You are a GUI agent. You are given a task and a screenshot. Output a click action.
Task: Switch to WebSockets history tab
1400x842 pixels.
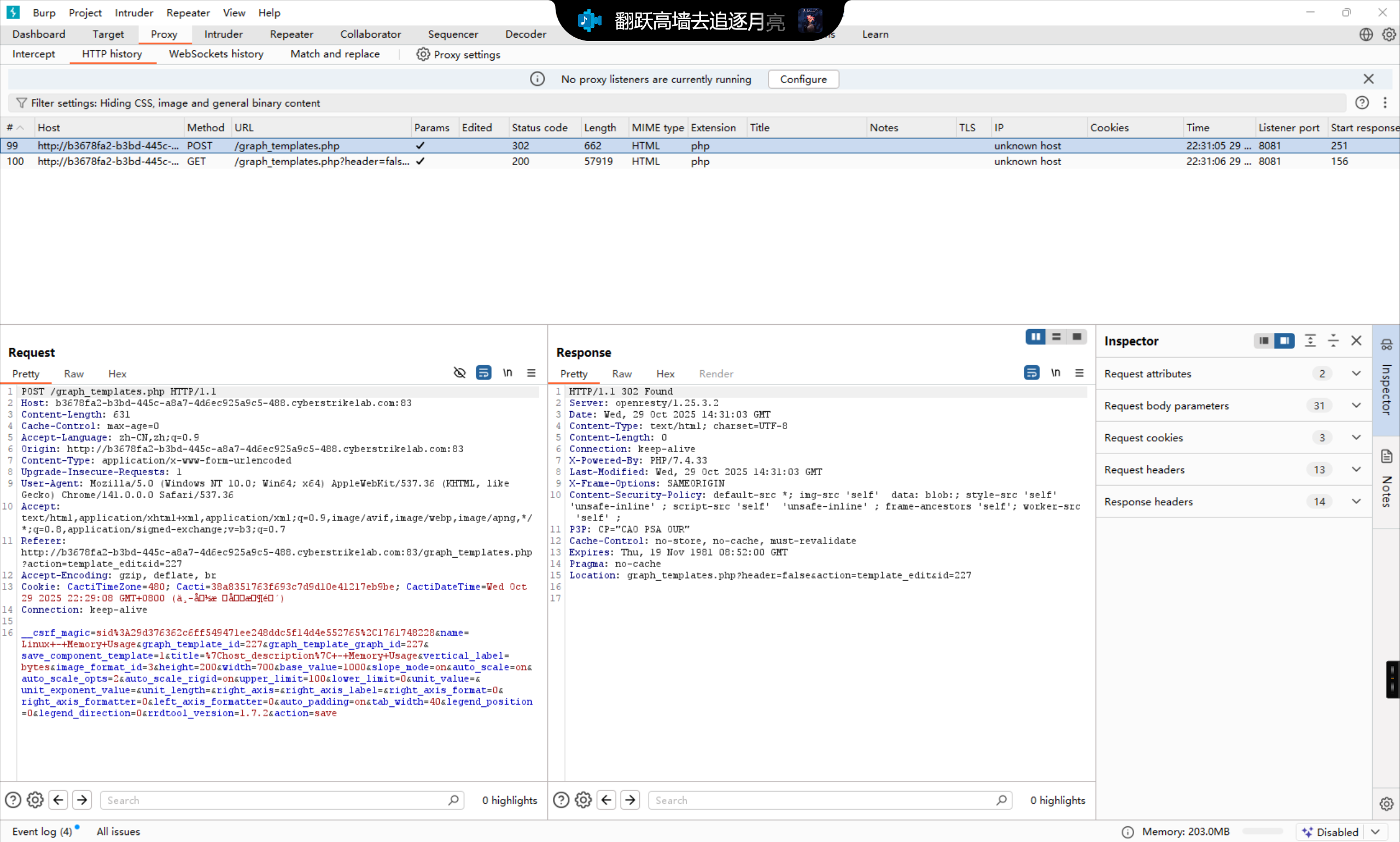pos(215,54)
